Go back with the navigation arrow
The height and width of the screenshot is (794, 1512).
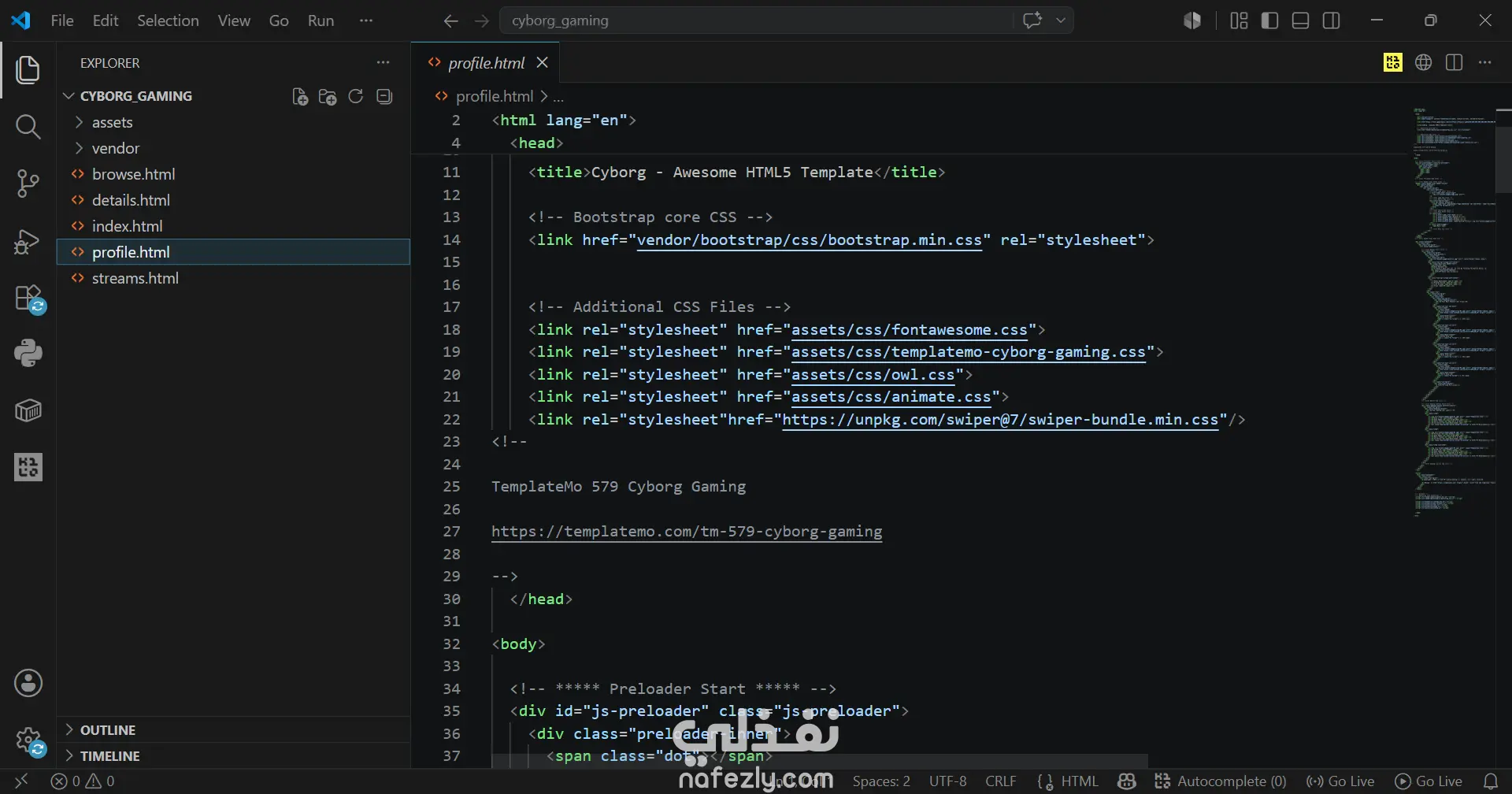[450, 20]
